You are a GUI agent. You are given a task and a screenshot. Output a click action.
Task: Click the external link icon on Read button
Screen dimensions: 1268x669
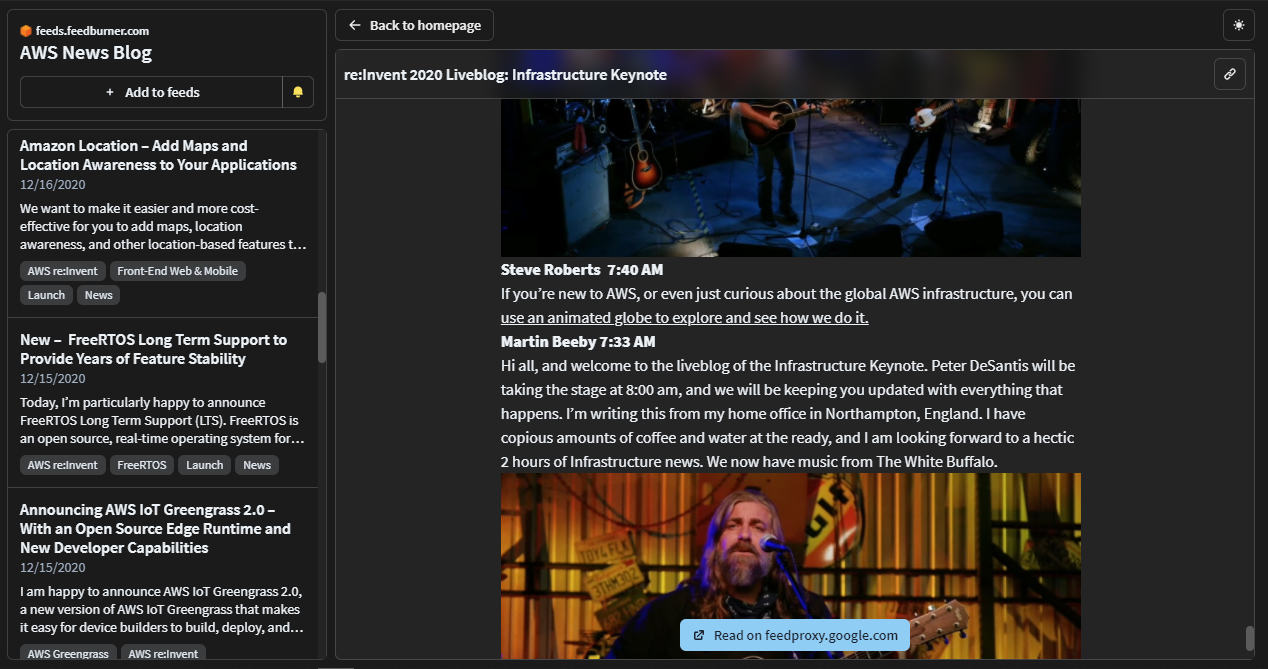(699, 635)
